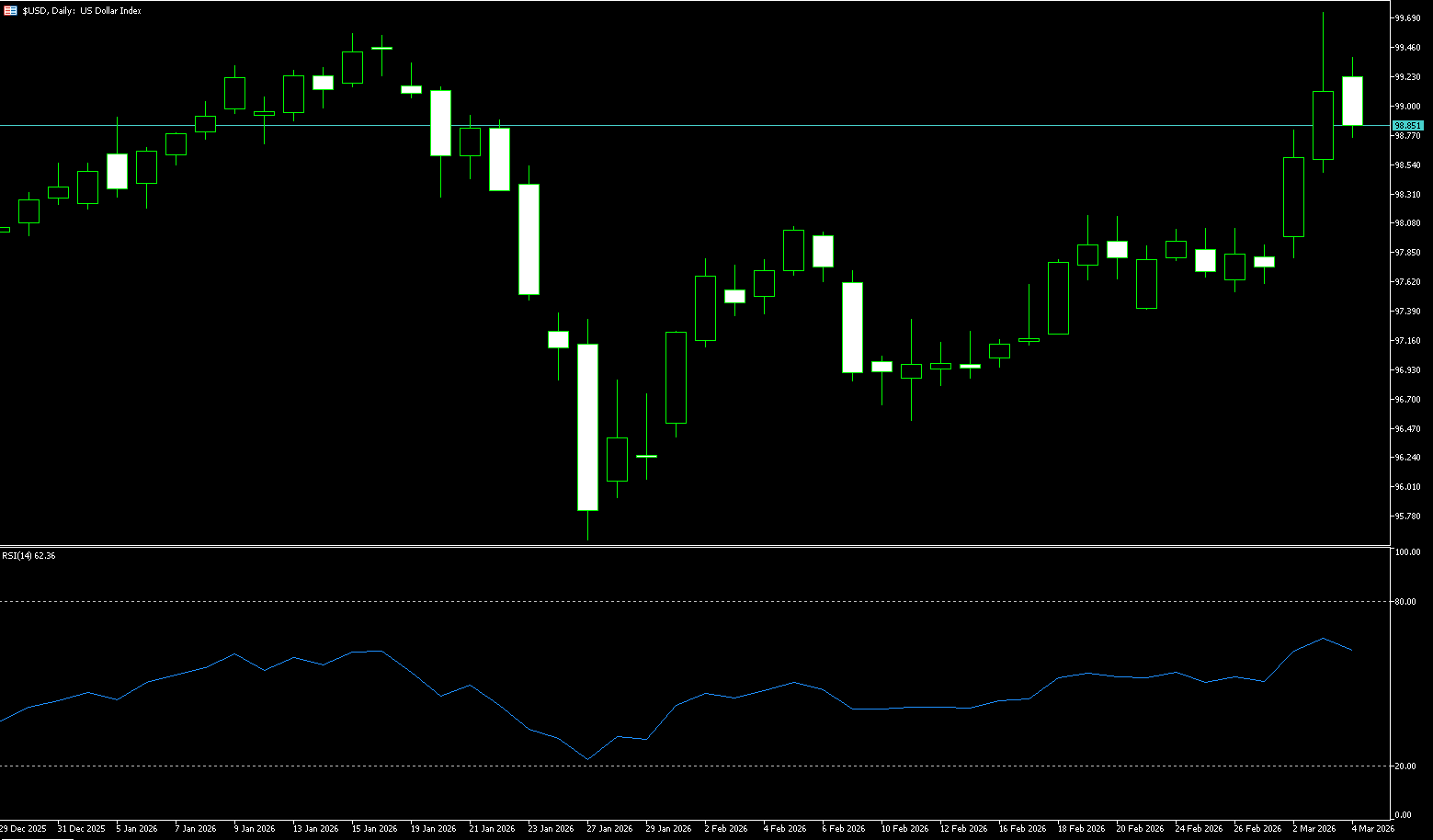
Task: Click the RSI(14) 62.36 indicator label
Action: 28,556
